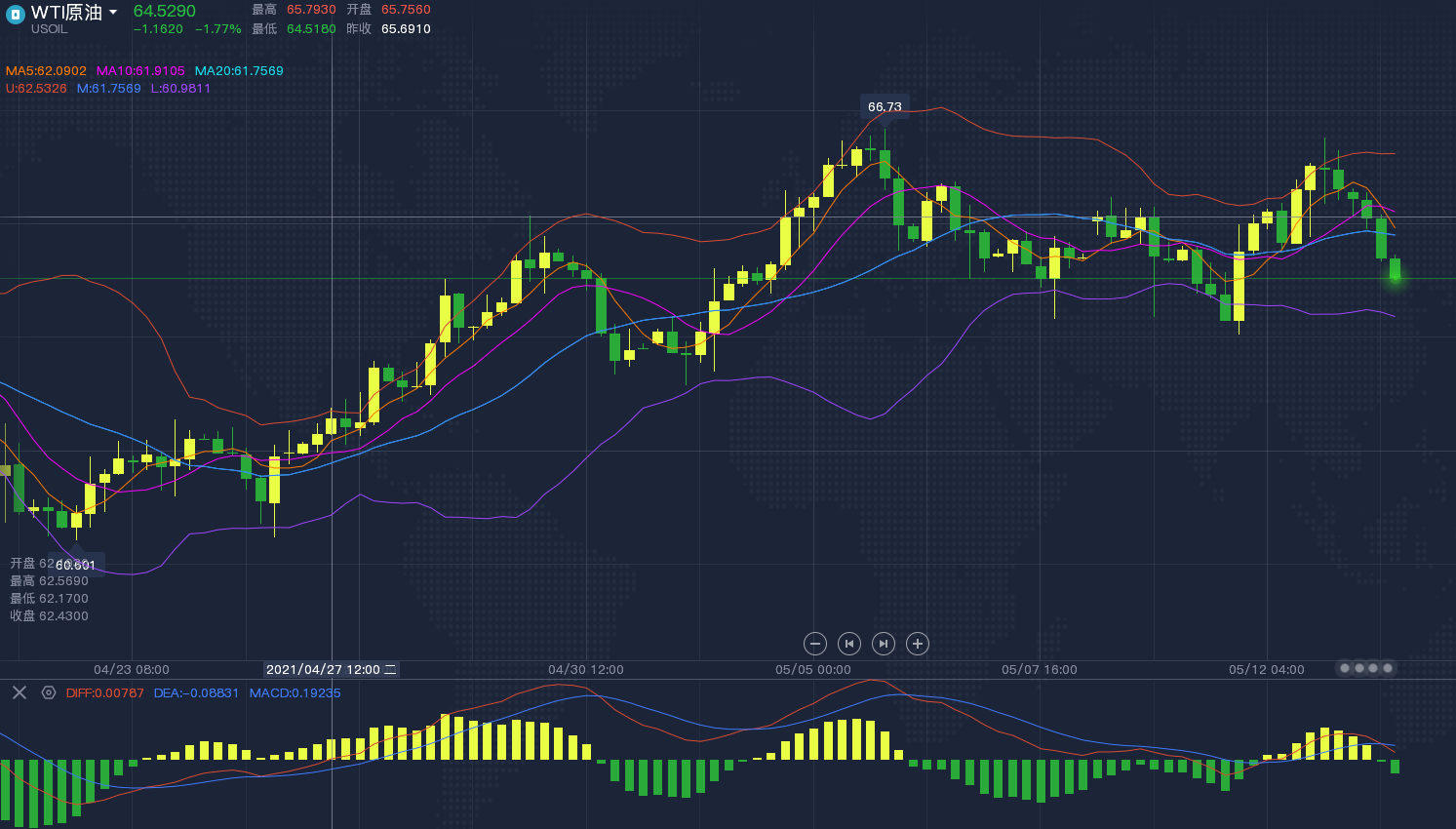Click the WTI原油 symbol name
Image resolution: width=1456 pixels, height=829 pixels.
(66, 13)
